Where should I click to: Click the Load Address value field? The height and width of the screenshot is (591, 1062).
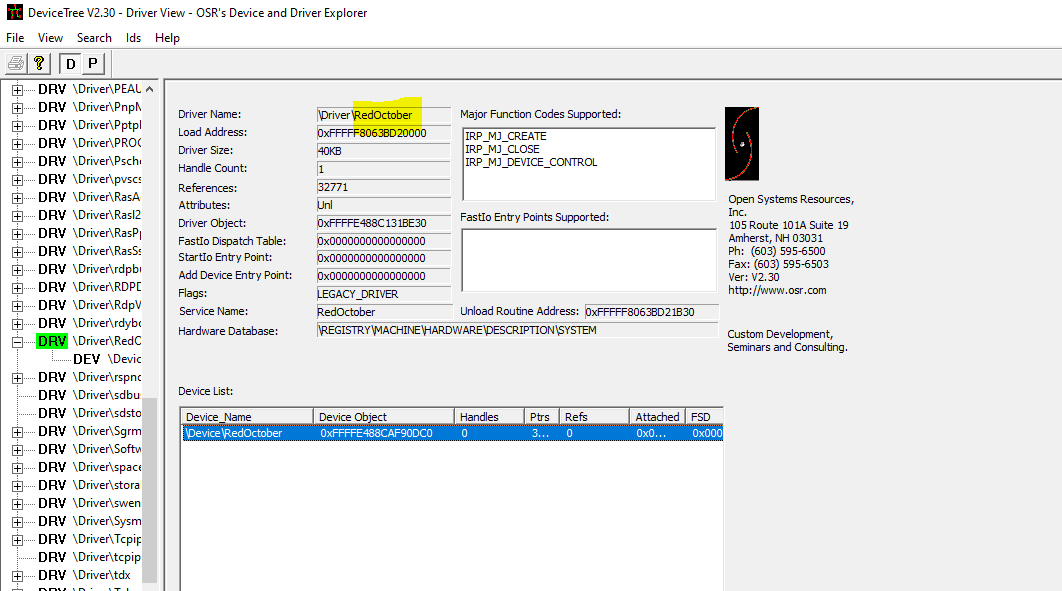point(383,133)
